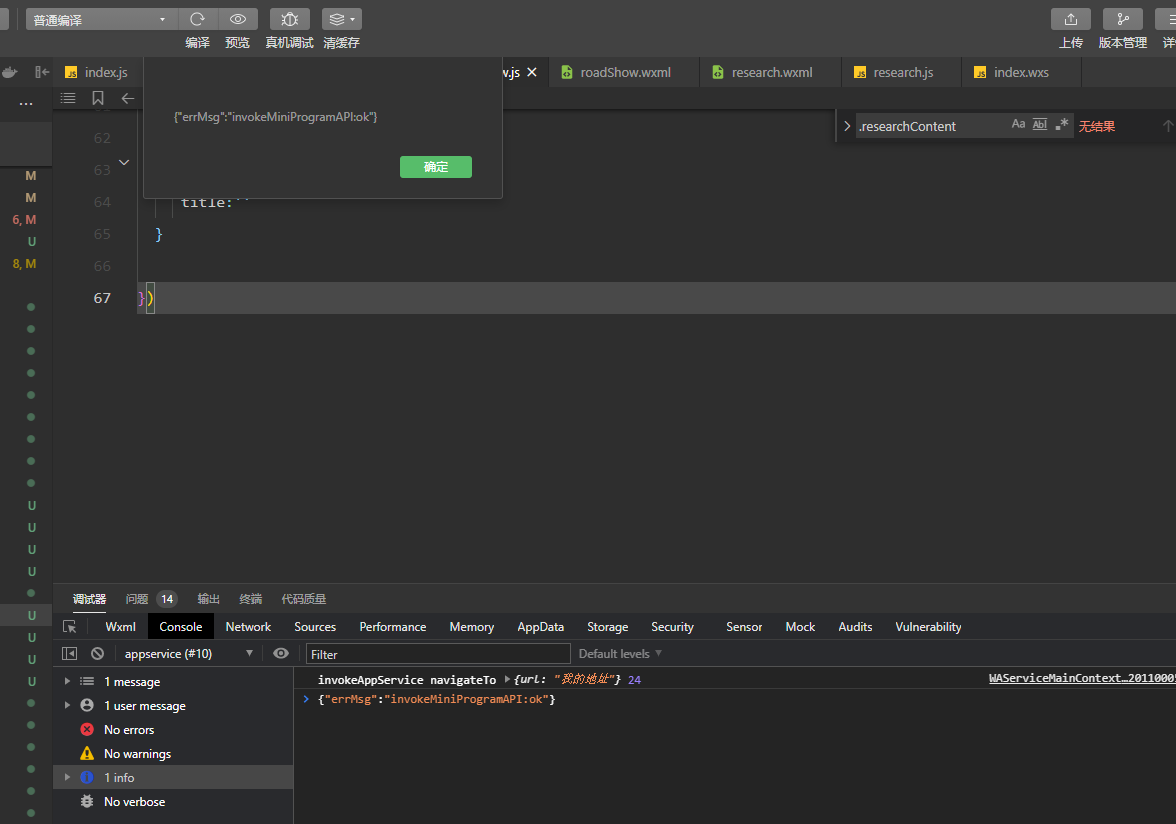Fold code at line 63 chevron
Viewport: 1176px width, 824px height.
tap(124, 162)
